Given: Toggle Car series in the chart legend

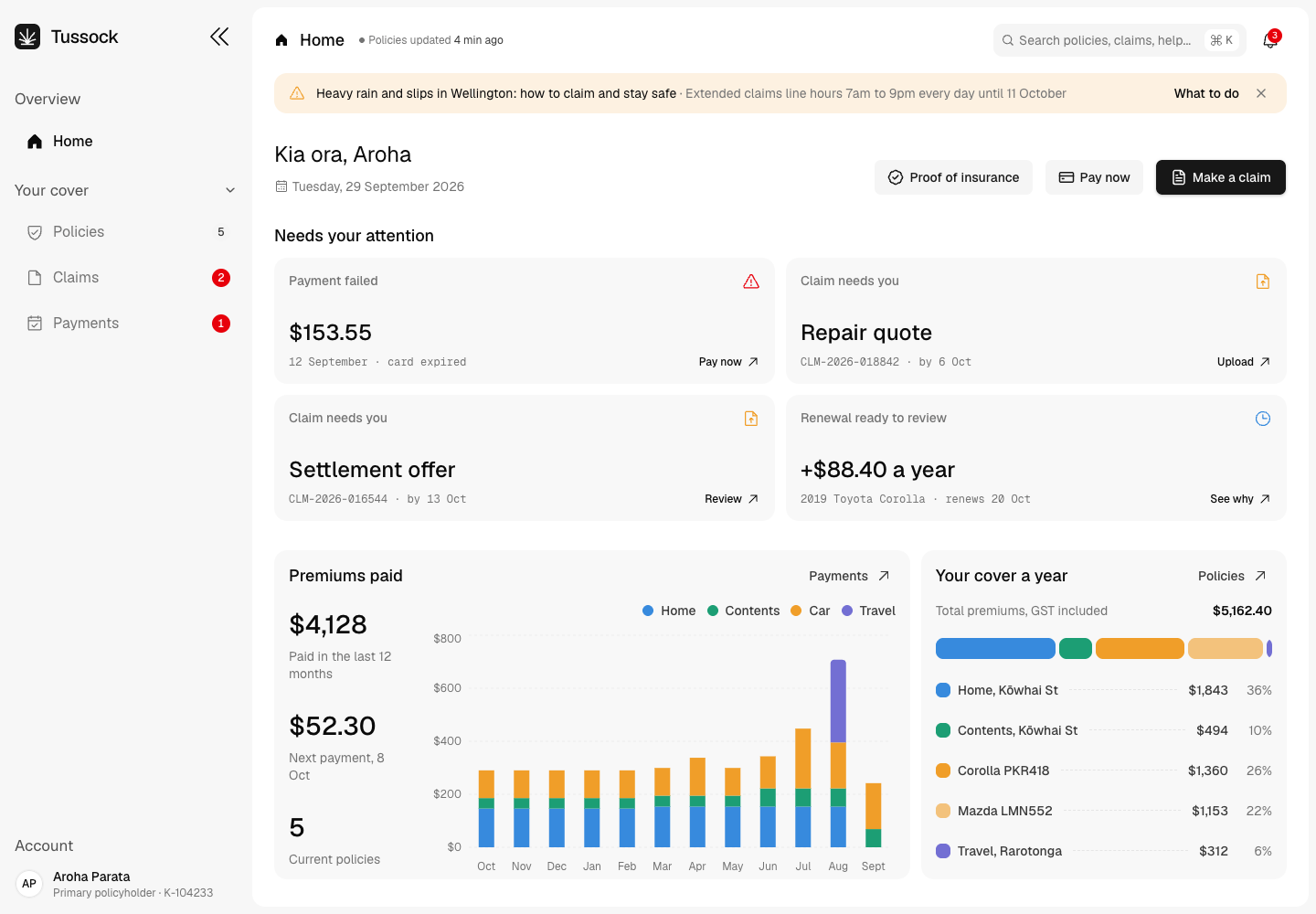Looking at the screenshot, I should [x=811, y=611].
